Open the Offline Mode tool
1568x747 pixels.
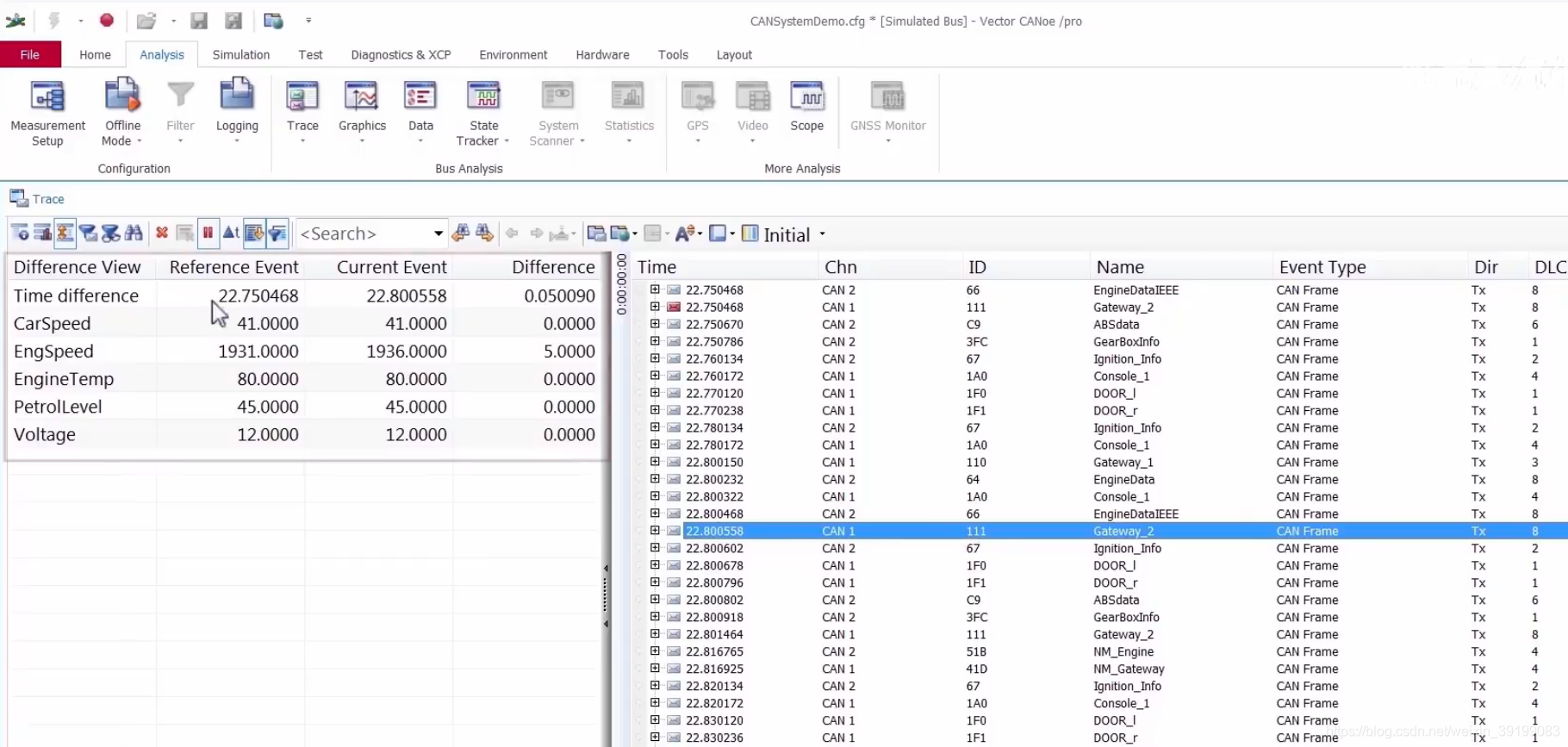click(x=122, y=112)
